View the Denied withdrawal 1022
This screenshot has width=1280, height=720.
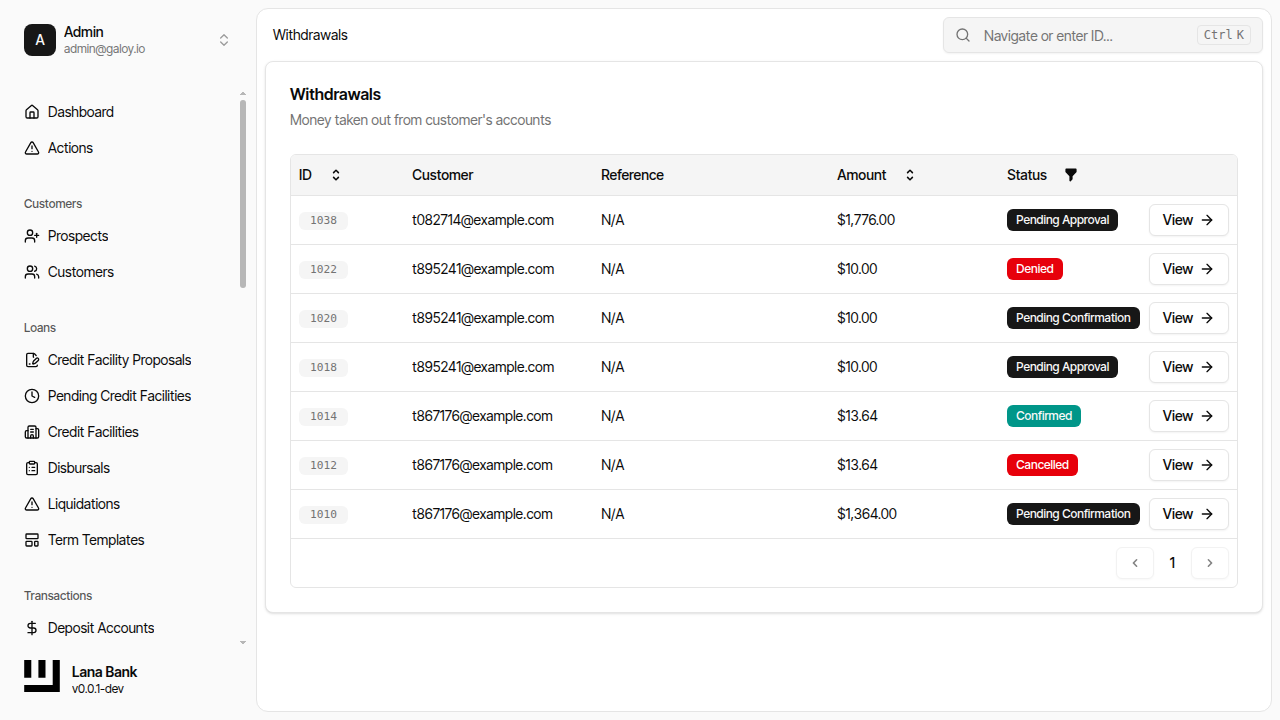click(x=1188, y=269)
